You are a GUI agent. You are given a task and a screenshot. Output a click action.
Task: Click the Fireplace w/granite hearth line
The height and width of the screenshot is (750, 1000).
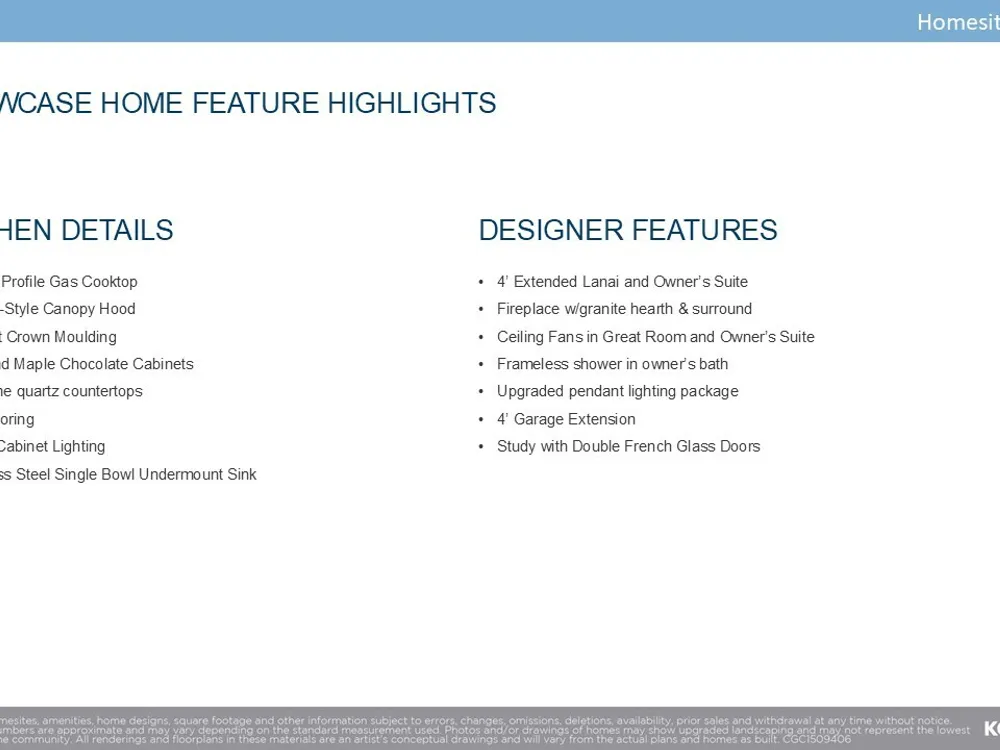pos(624,309)
